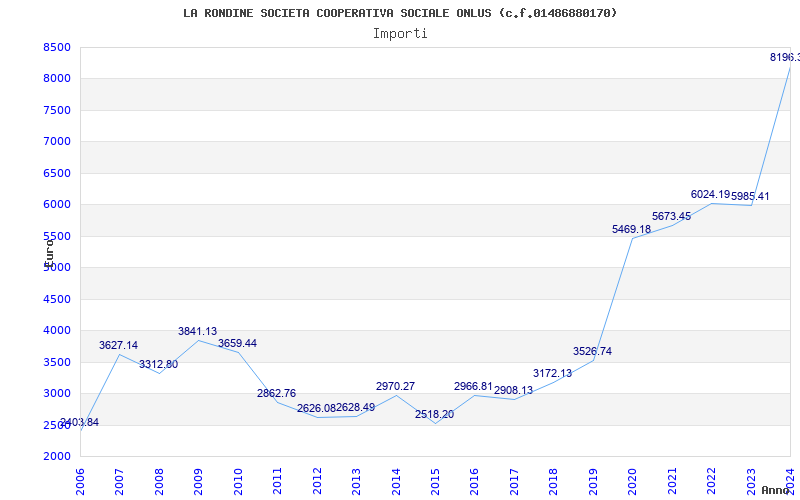
Task: Select the 3659.44 data label
Action: pos(237,343)
